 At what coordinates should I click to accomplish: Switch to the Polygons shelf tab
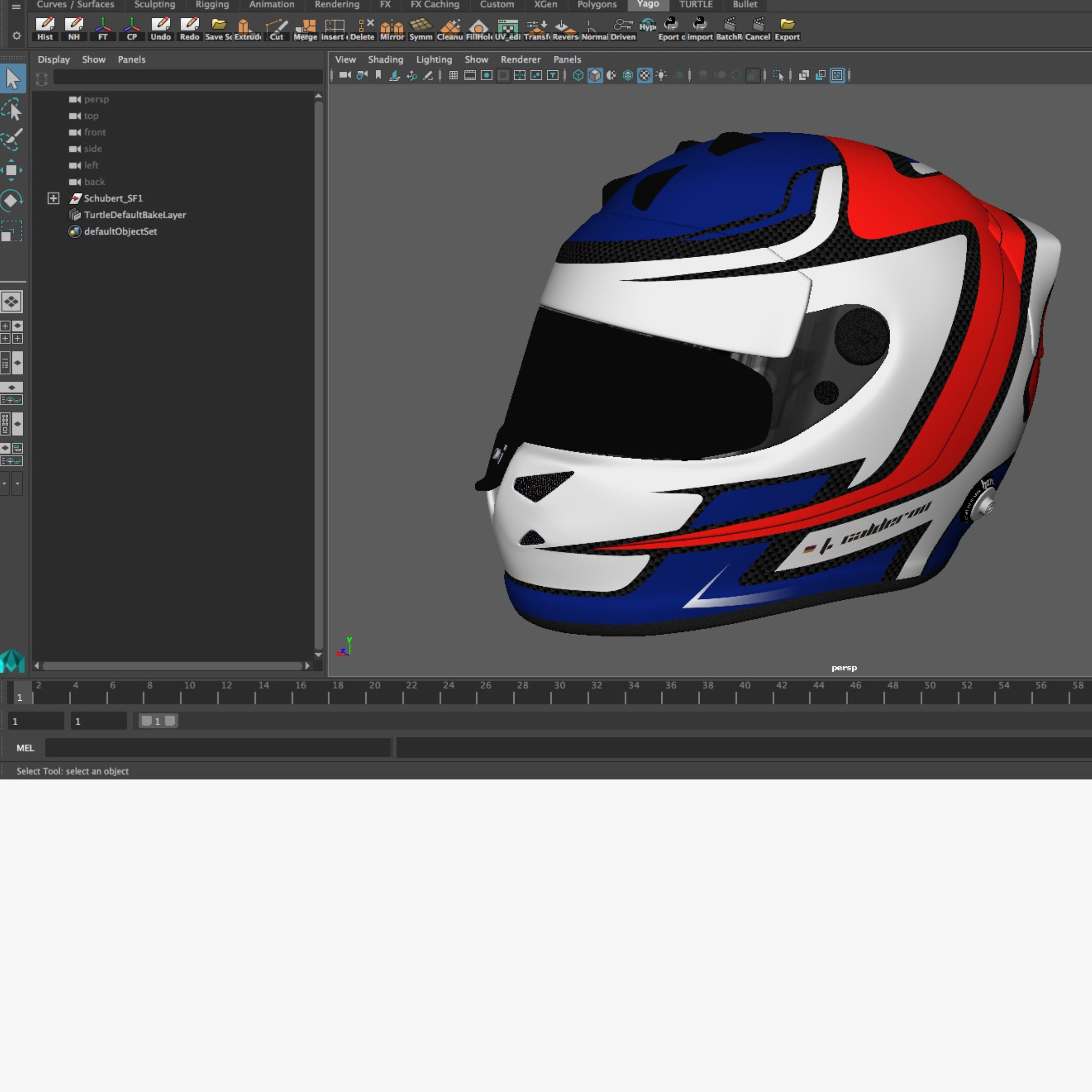597,4
